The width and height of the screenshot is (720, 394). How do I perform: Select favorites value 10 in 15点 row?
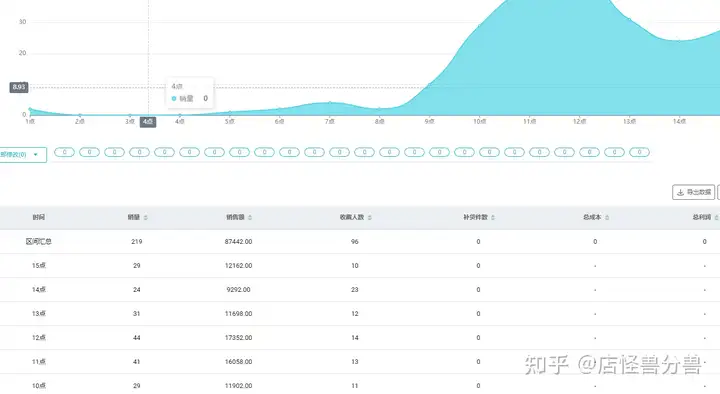(354, 265)
